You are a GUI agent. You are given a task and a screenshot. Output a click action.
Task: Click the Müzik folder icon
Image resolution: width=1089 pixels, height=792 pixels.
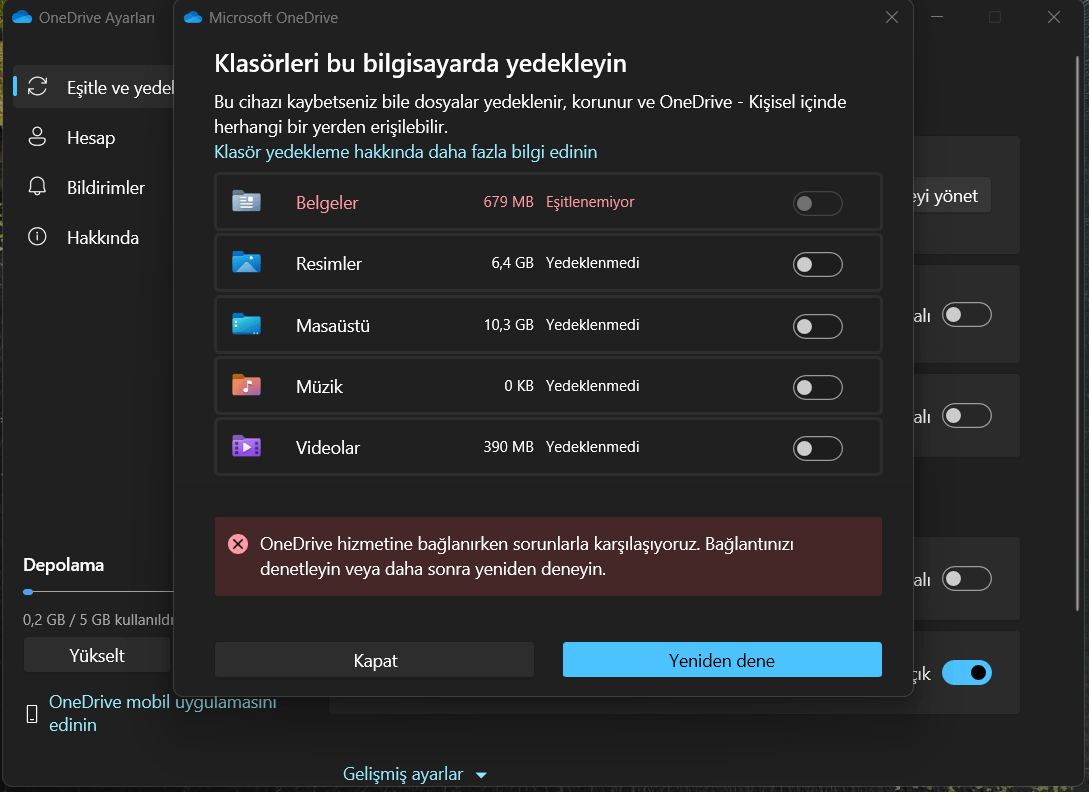(247, 386)
